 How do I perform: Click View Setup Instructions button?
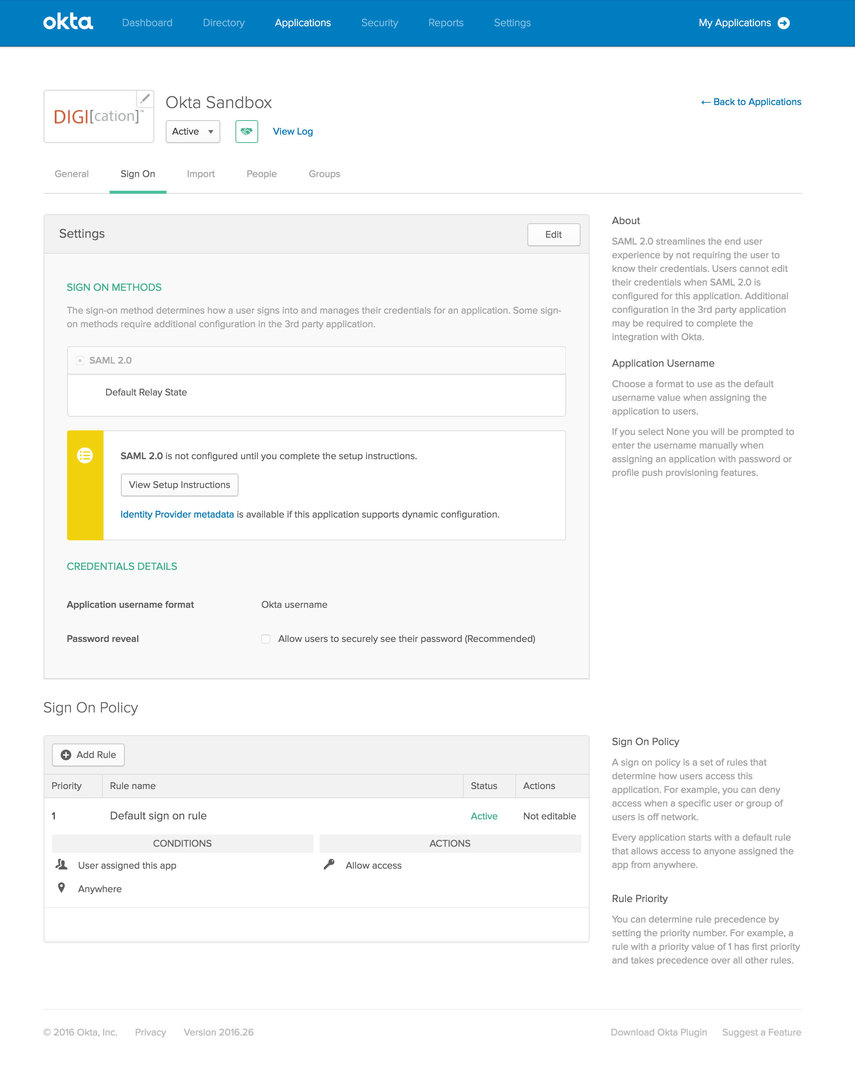tap(179, 485)
